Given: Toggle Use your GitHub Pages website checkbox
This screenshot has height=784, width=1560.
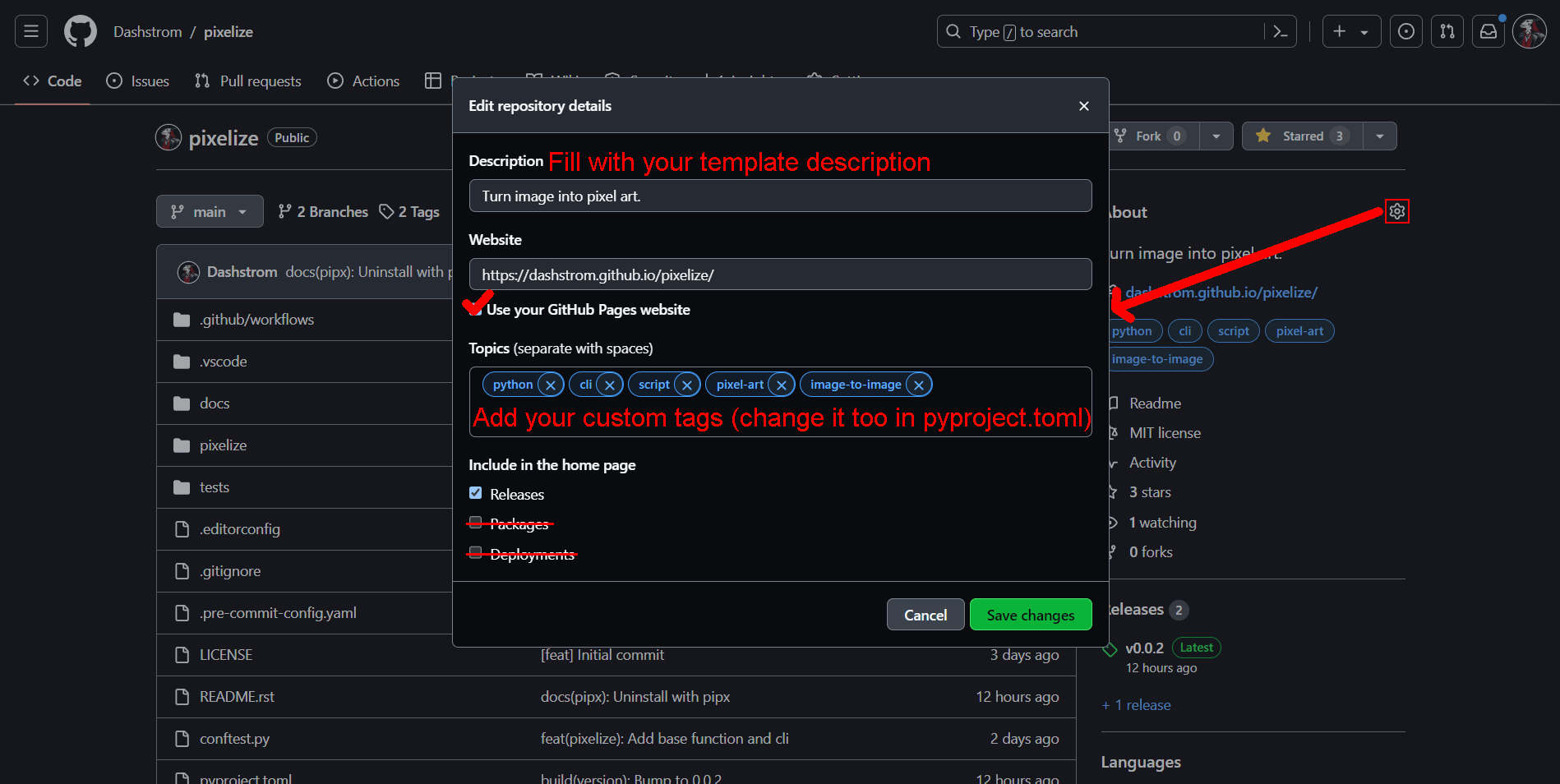Looking at the screenshot, I should [476, 309].
